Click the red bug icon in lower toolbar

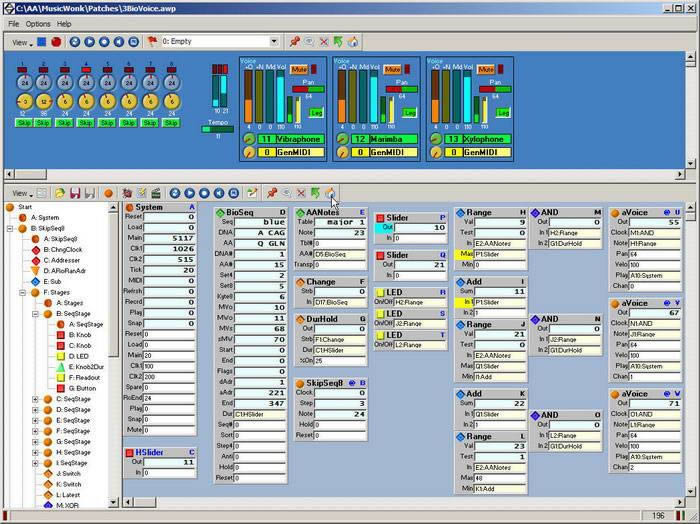[x=127, y=193]
